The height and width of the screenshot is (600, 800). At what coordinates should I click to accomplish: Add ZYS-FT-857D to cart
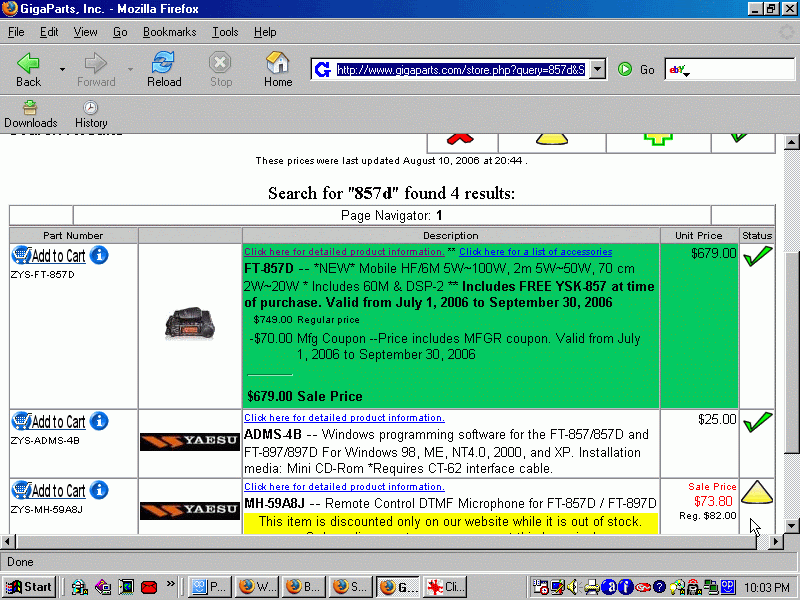(x=50, y=256)
